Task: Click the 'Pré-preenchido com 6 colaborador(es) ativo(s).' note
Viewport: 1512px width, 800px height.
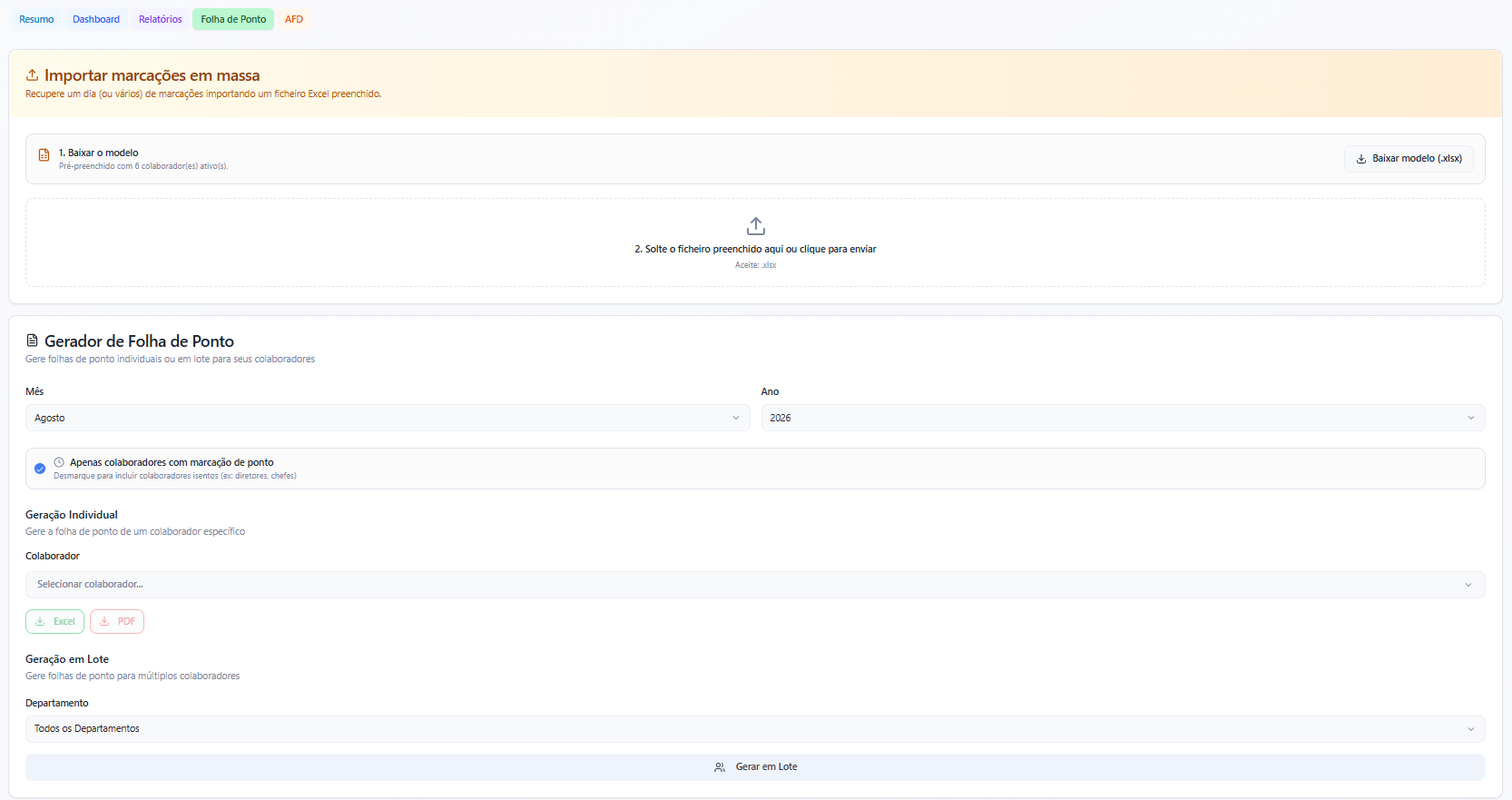Action: 143,166
